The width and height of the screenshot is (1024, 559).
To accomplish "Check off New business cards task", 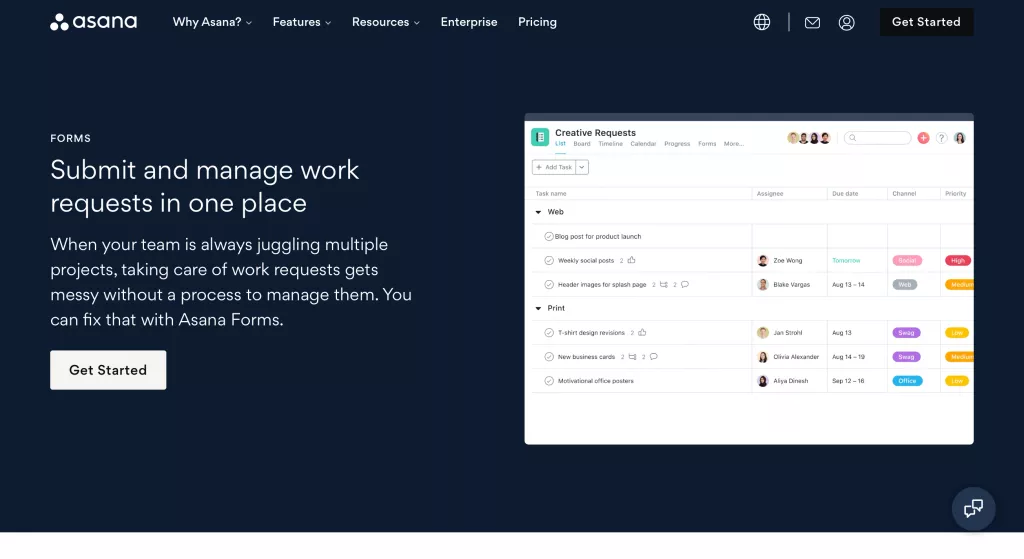I will pyautogui.click(x=549, y=357).
